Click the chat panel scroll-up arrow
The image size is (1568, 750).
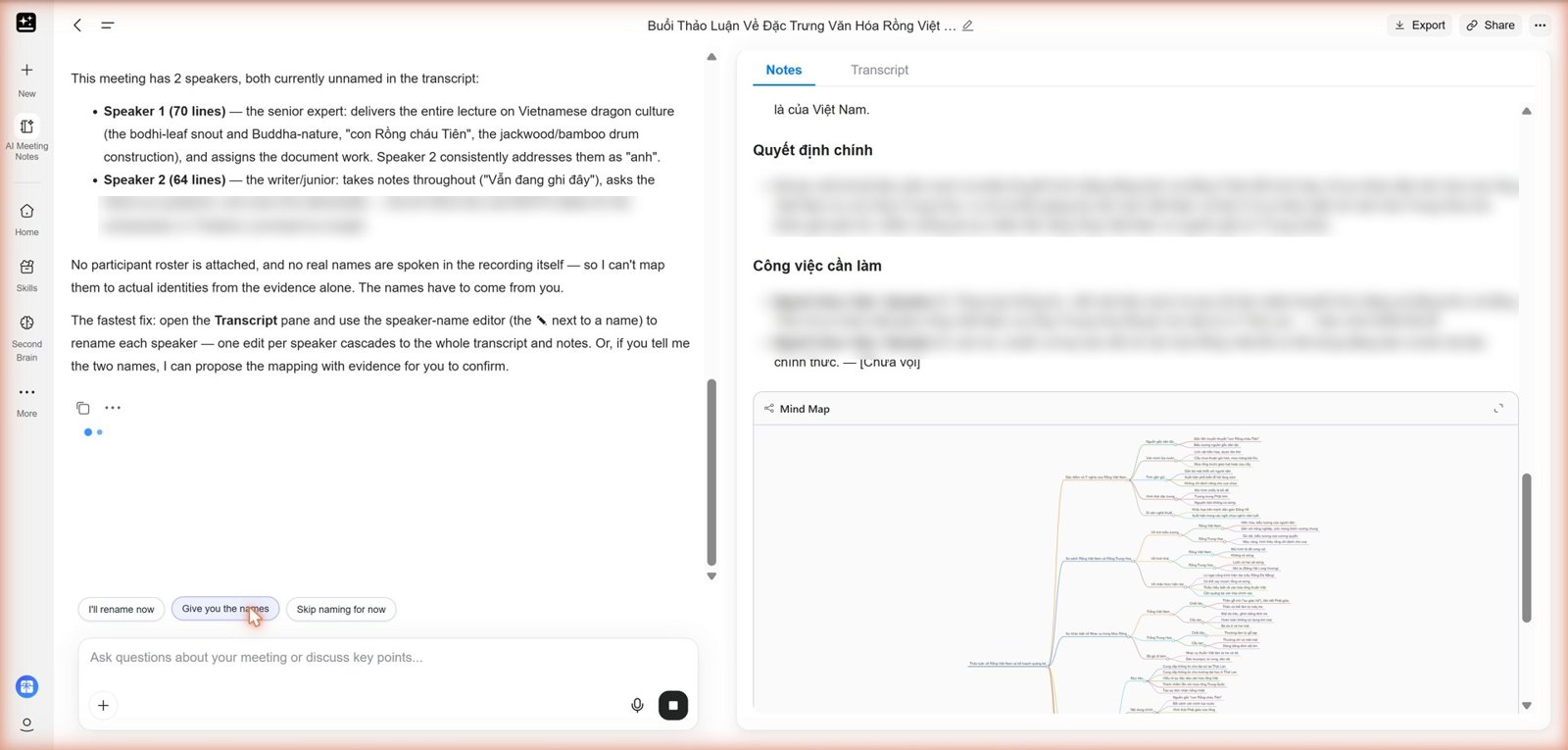click(x=711, y=57)
